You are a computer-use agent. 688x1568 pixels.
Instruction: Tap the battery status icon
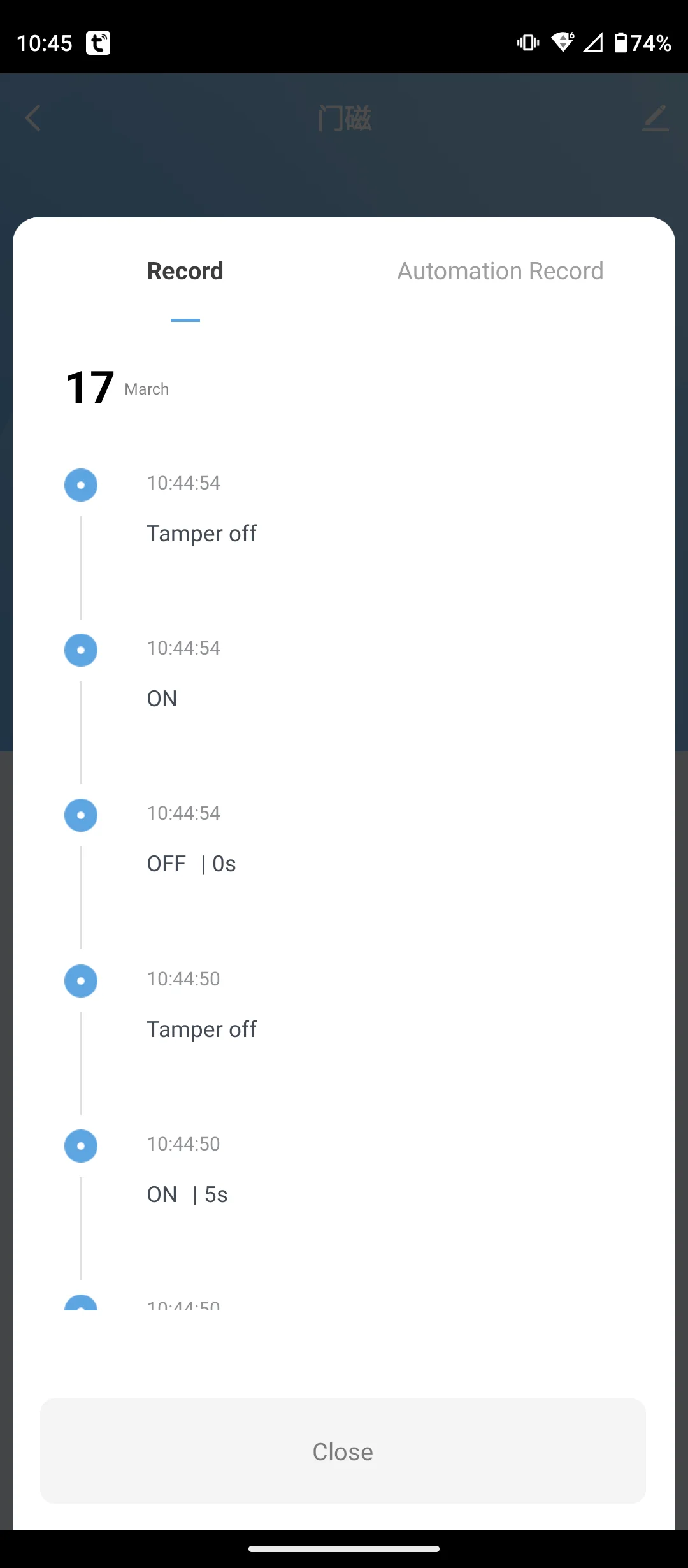pyautogui.click(x=620, y=43)
